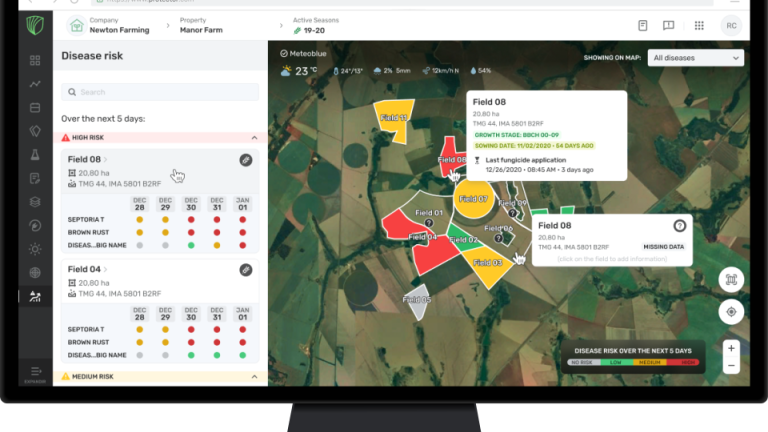Click the 54% humidity reading
Screen dimensions: 768x432
pyautogui.click(x=480, y=71)
